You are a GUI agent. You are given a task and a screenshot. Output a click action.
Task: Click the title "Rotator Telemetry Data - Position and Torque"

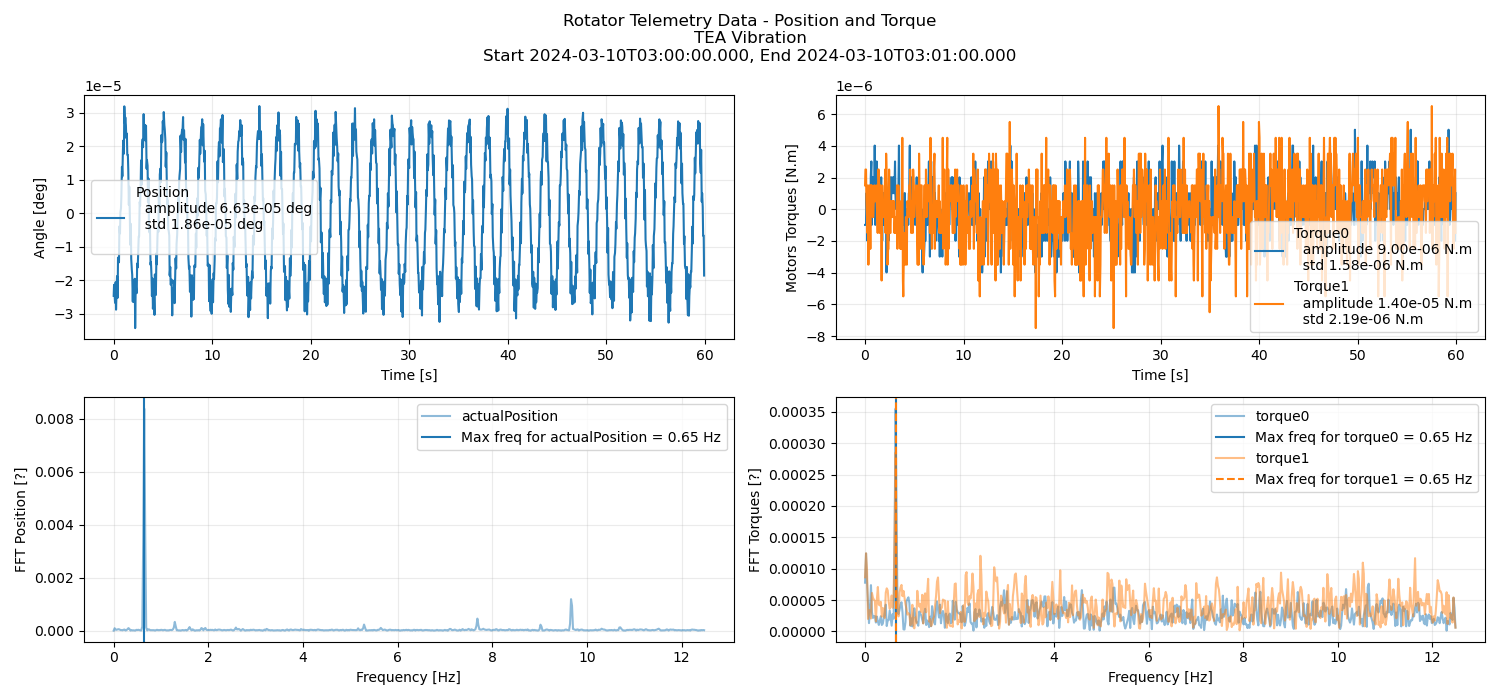pyautogui.click(x=749, y=20)
